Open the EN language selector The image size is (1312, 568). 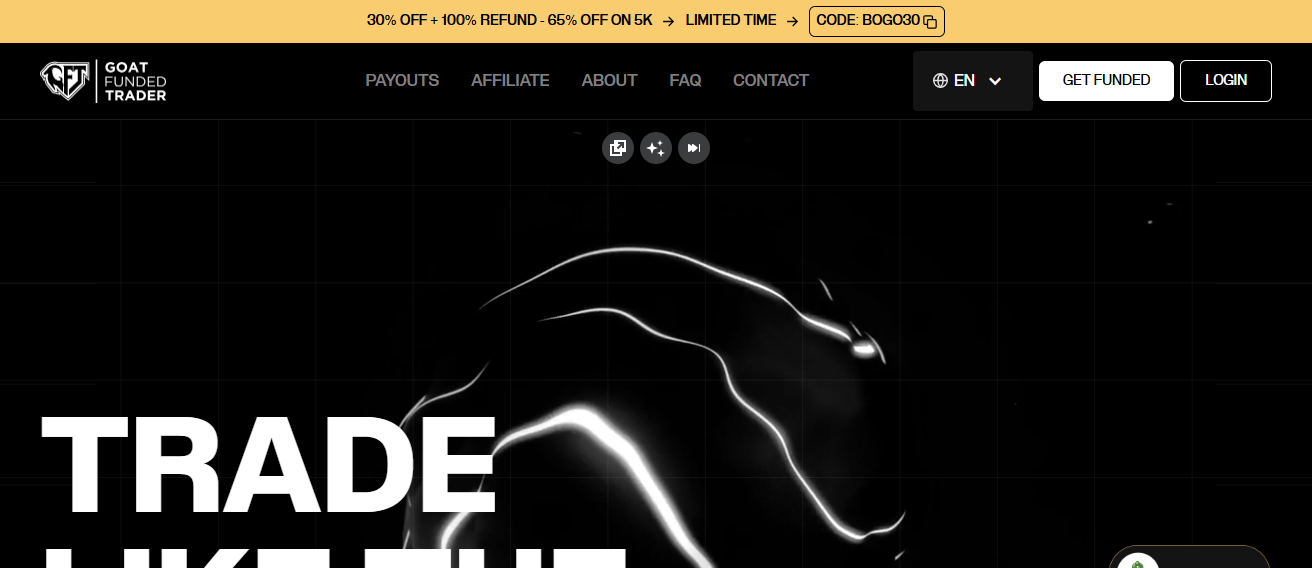[965, 81]
